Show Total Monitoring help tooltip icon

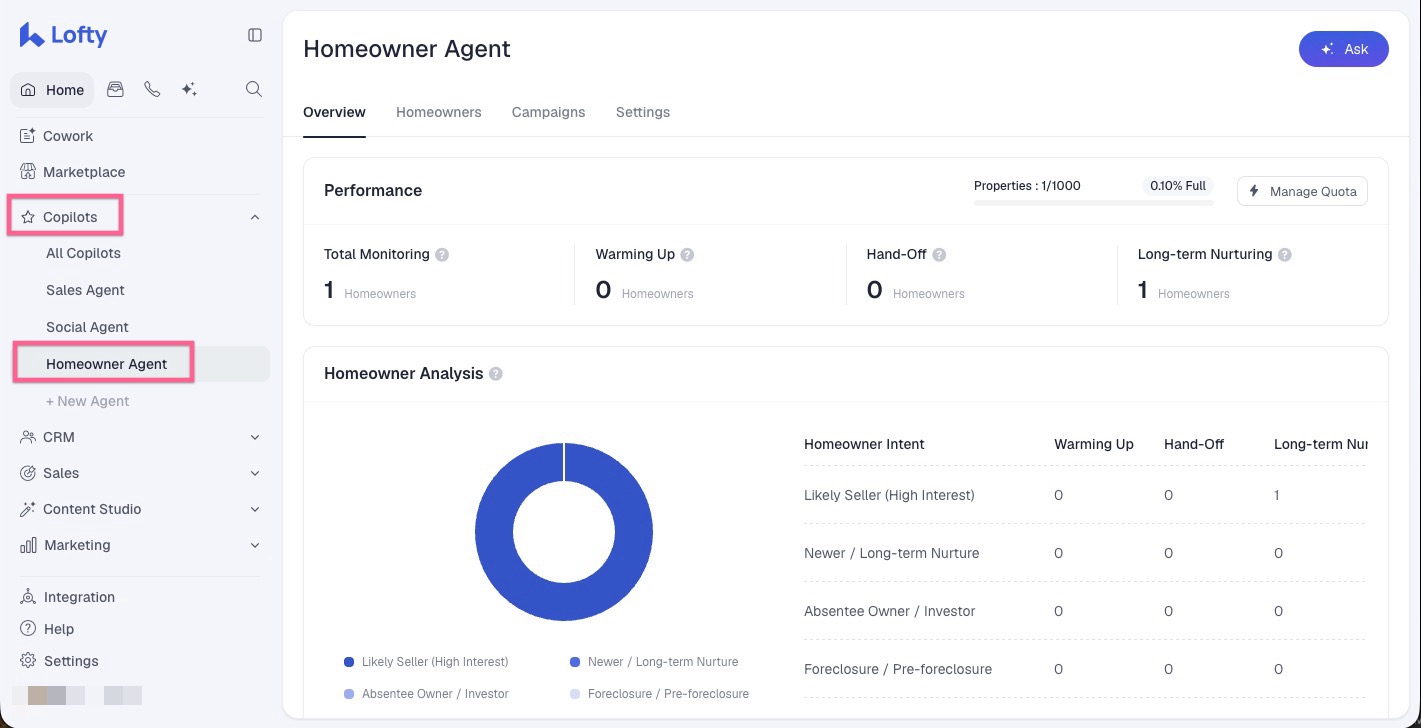442,255
